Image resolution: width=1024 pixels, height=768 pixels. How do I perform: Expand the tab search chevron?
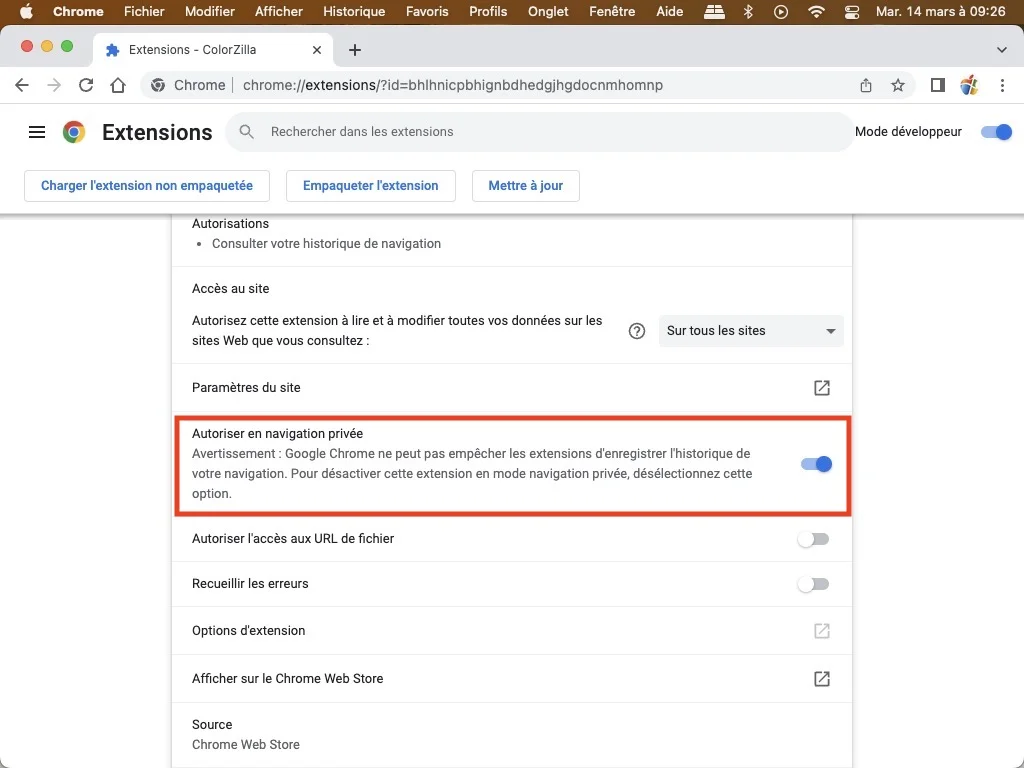pyautogui.click(x=1001, y=50)
